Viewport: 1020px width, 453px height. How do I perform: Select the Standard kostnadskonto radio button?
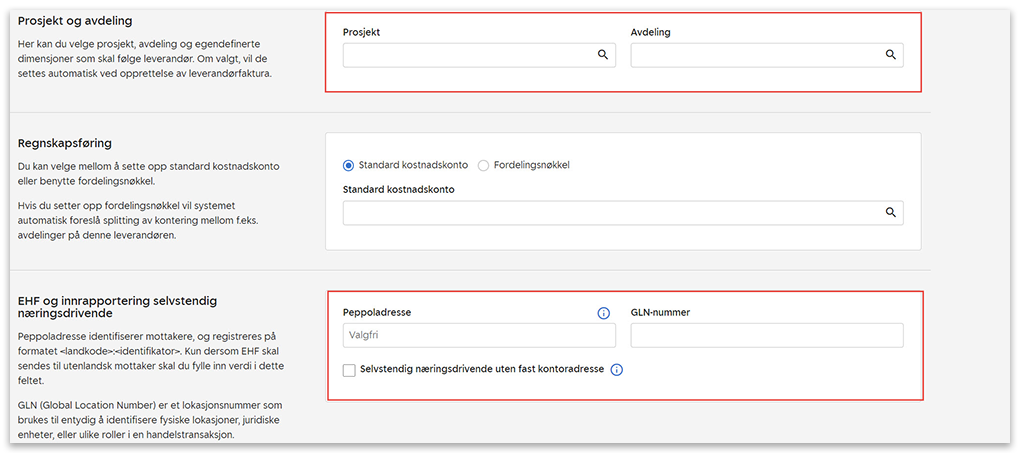pyautogui.click(x=349, y=165)
